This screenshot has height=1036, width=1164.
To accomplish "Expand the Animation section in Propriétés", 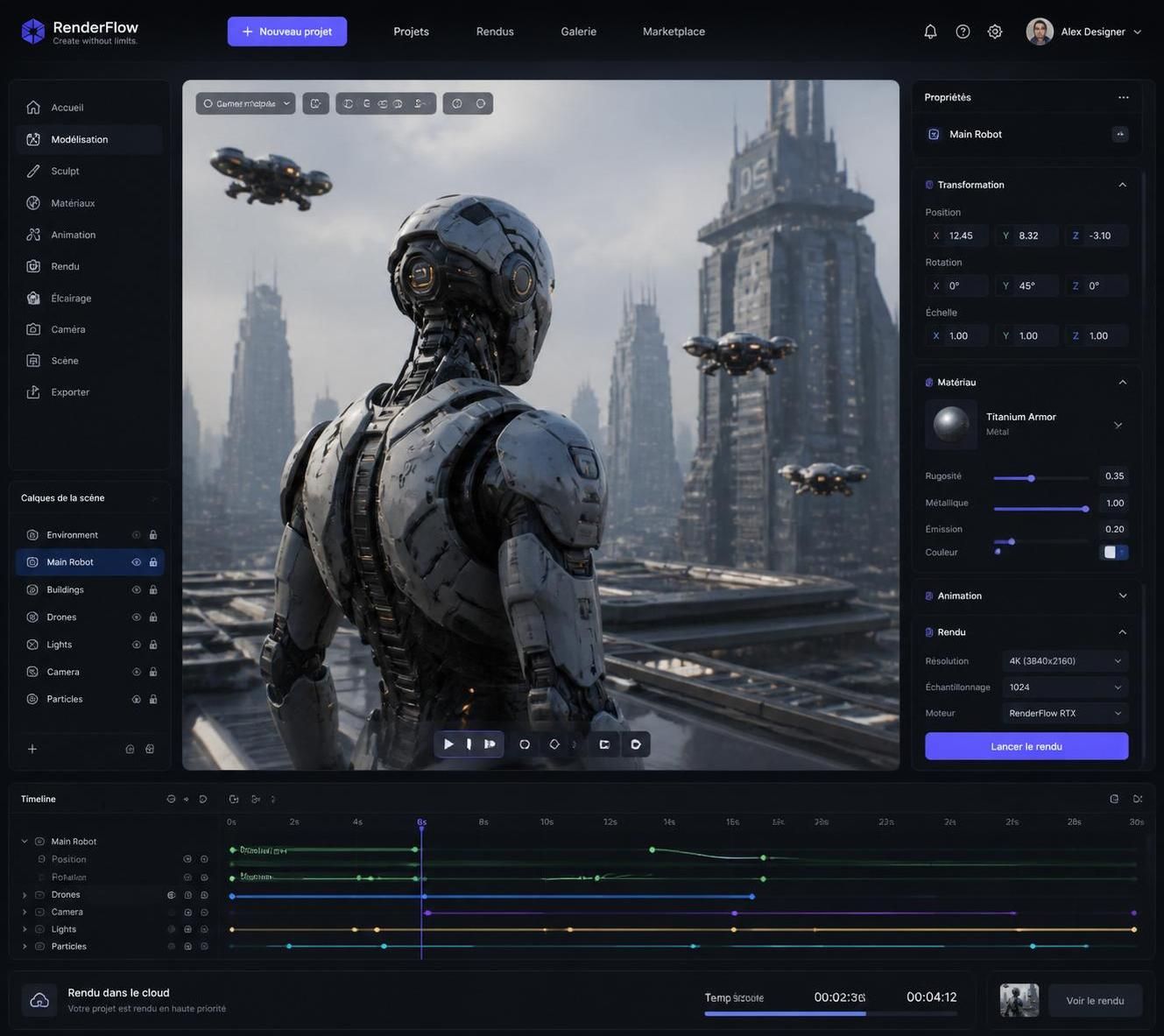I will coord(1123,596).
